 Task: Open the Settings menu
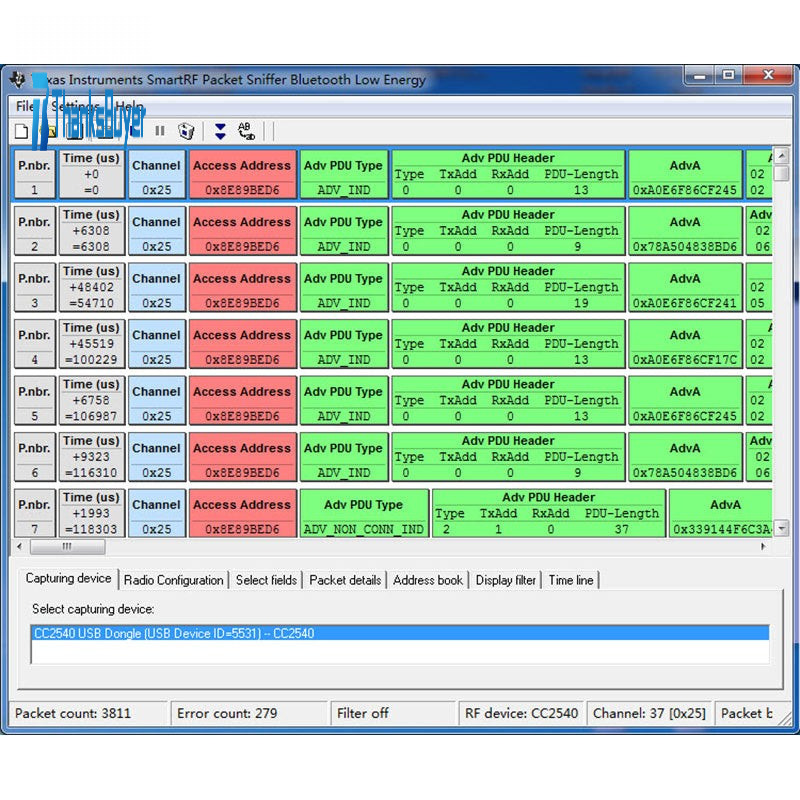coord(76,106)
